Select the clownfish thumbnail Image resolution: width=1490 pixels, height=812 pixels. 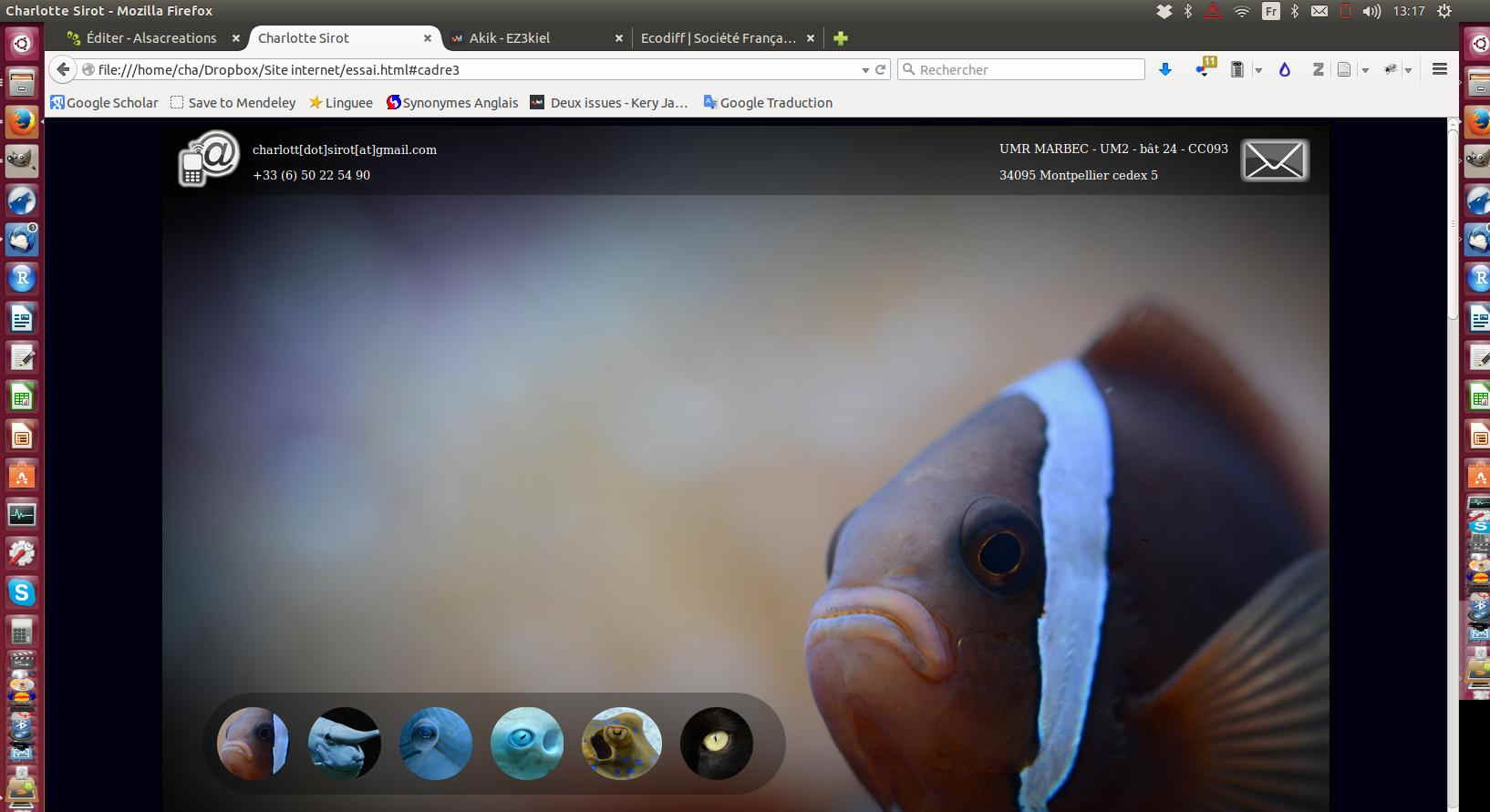(x=253, y=744)
